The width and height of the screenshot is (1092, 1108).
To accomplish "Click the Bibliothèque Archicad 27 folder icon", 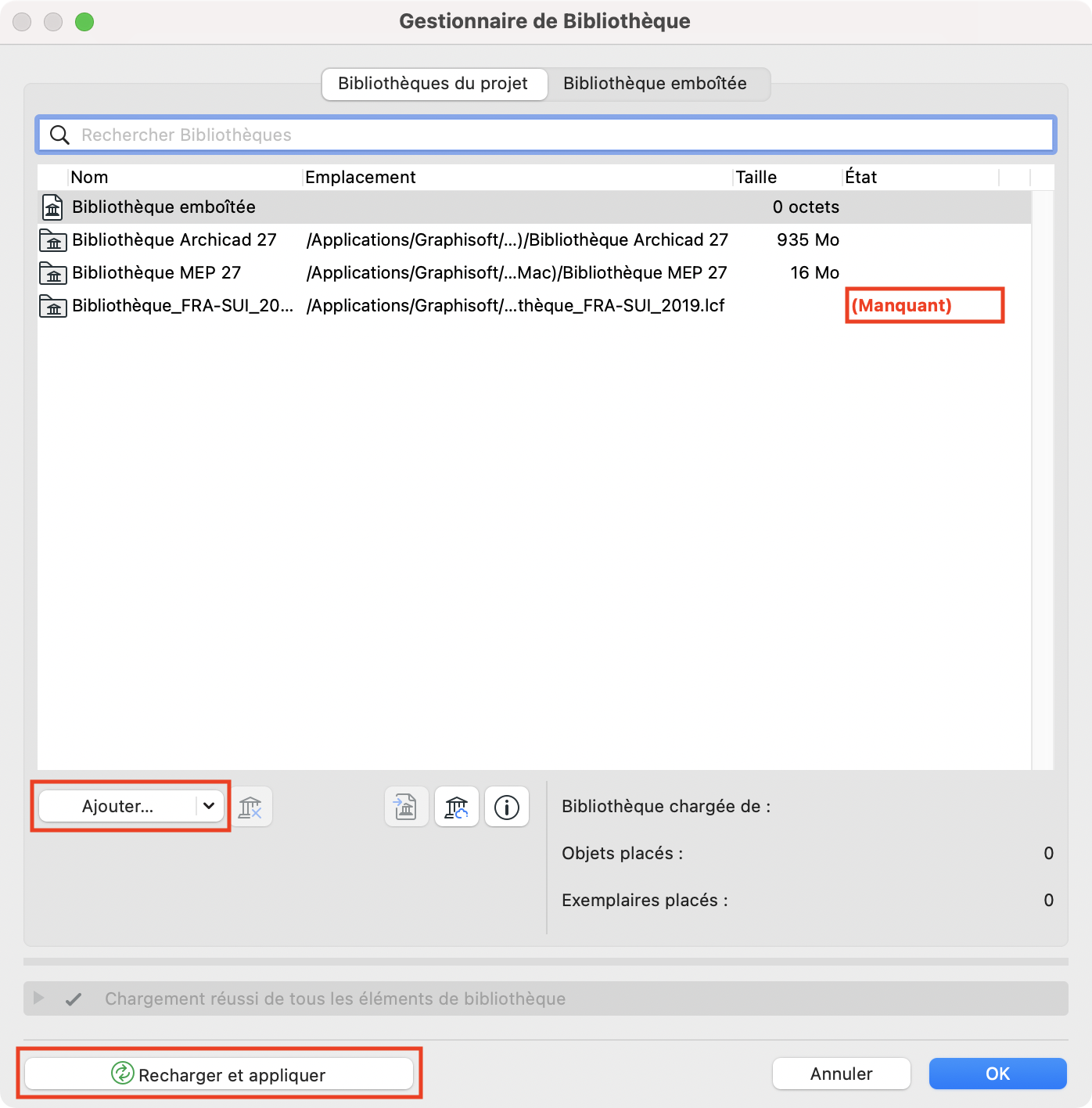I will coord(53,240).
